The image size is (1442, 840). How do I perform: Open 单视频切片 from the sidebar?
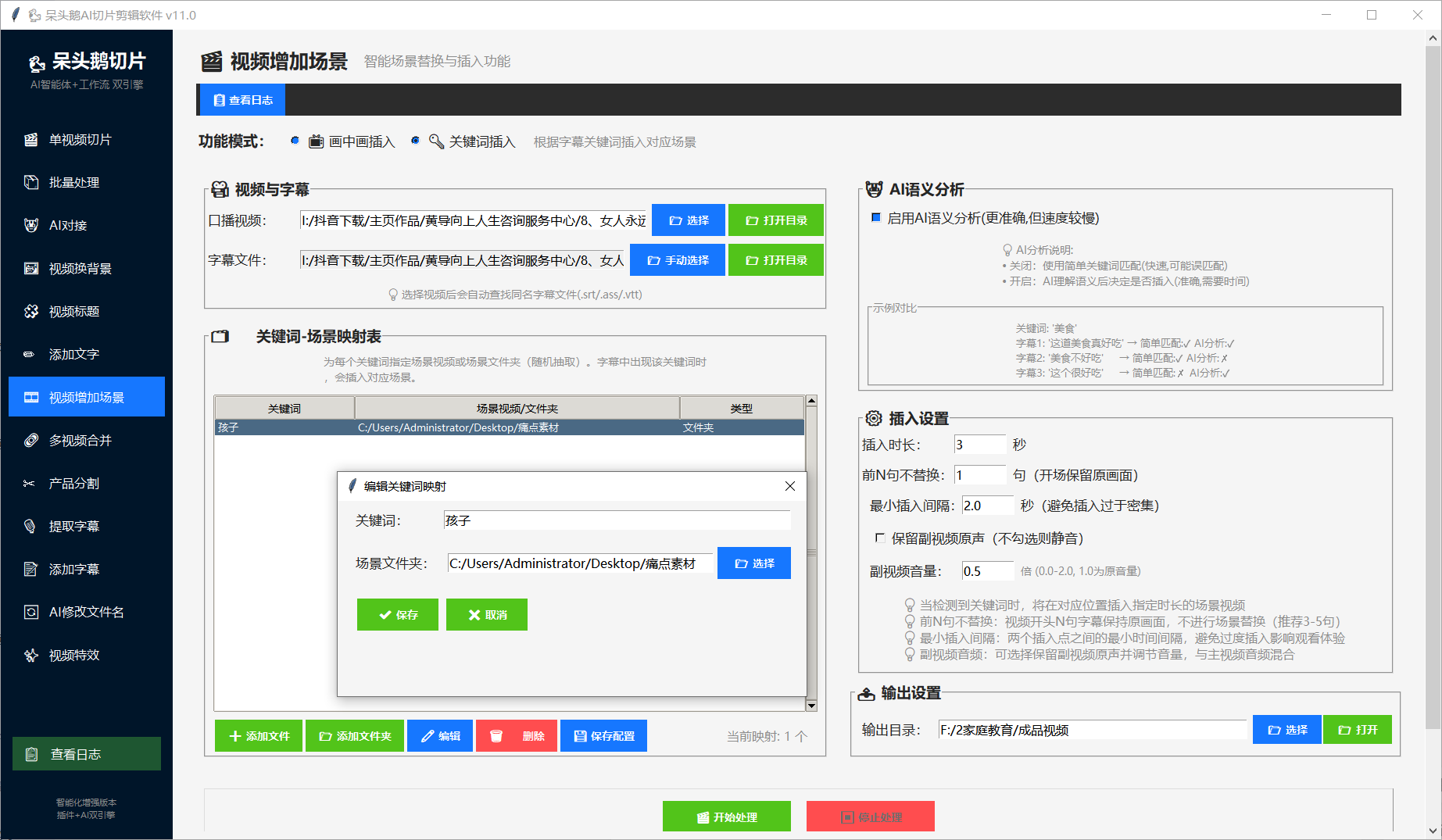(80, 140)
